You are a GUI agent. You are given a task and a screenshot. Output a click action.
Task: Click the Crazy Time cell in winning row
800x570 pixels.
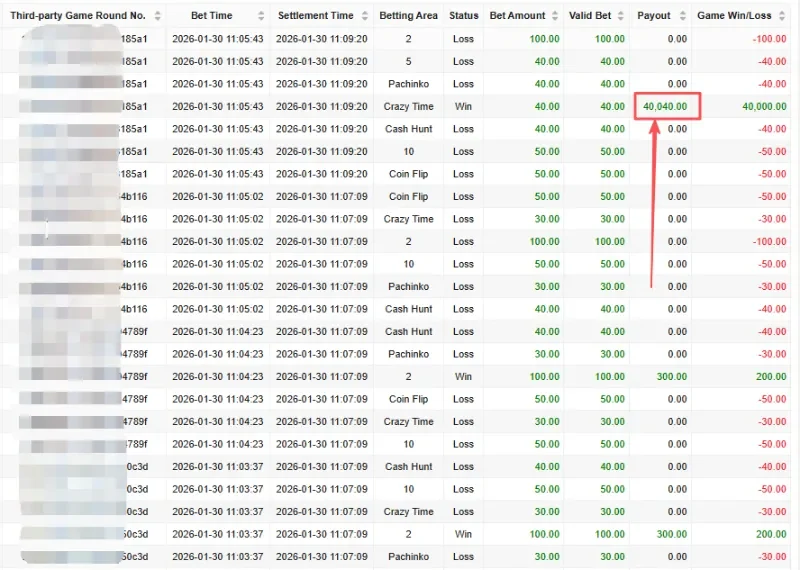pyautogui.click(x=408, y=107)
